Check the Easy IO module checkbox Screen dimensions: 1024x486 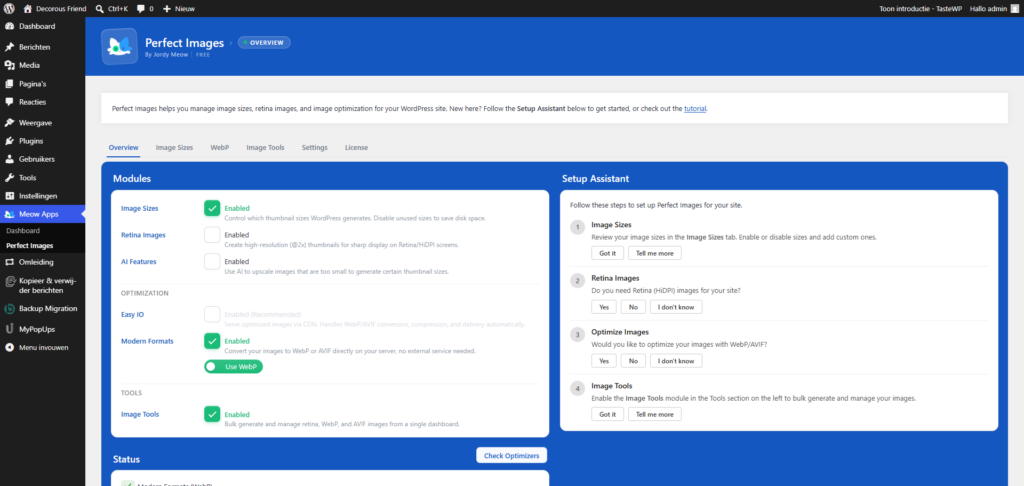point(212,315)
